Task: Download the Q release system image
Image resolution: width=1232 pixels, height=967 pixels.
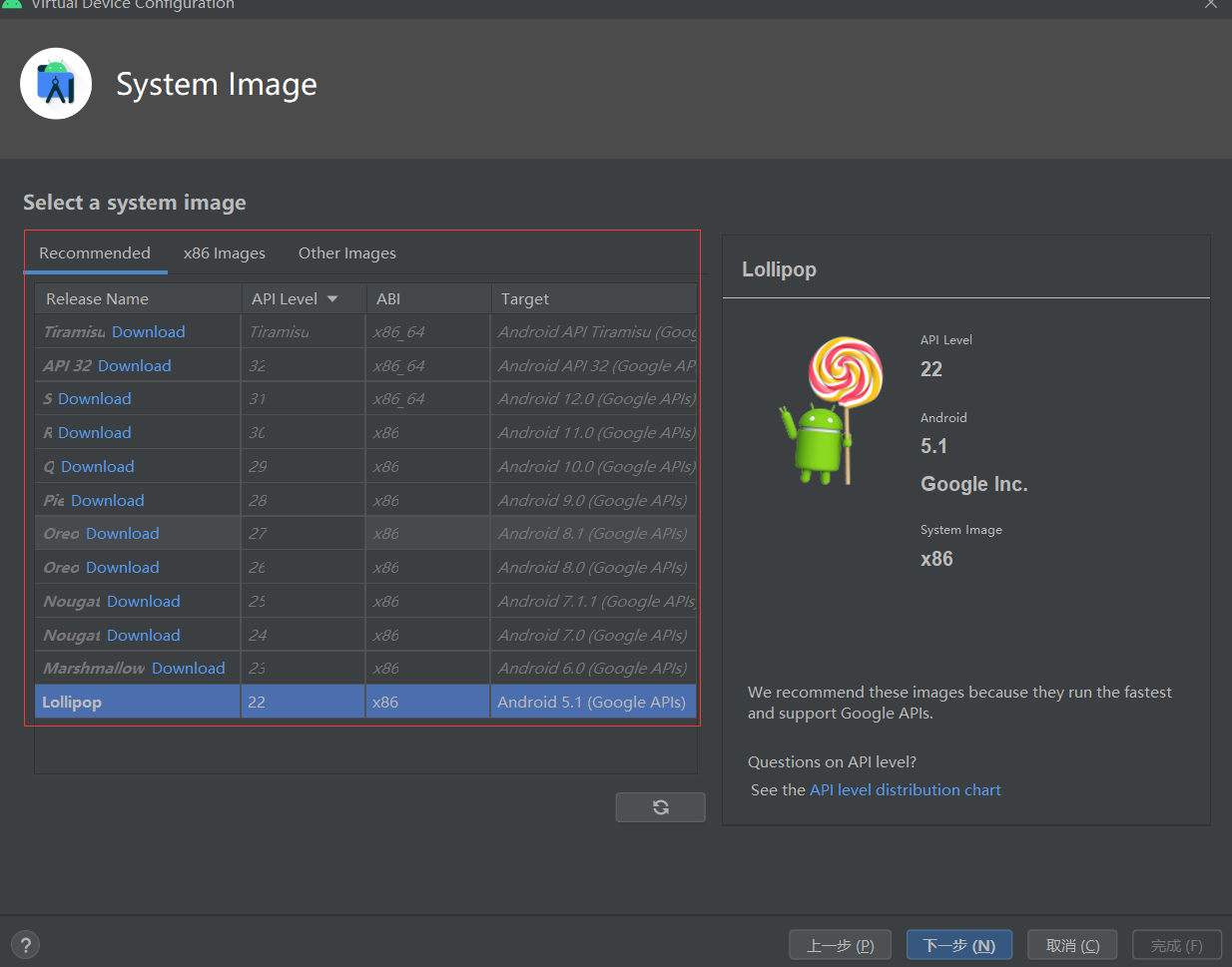Action: [98, 466]
